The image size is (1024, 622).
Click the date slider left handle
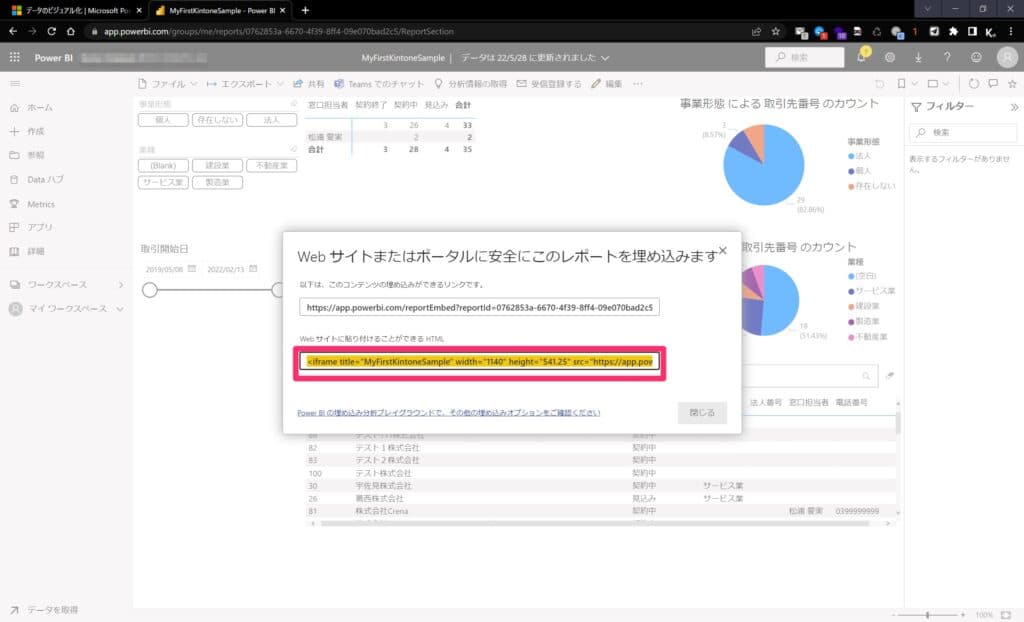click(150, 290)
